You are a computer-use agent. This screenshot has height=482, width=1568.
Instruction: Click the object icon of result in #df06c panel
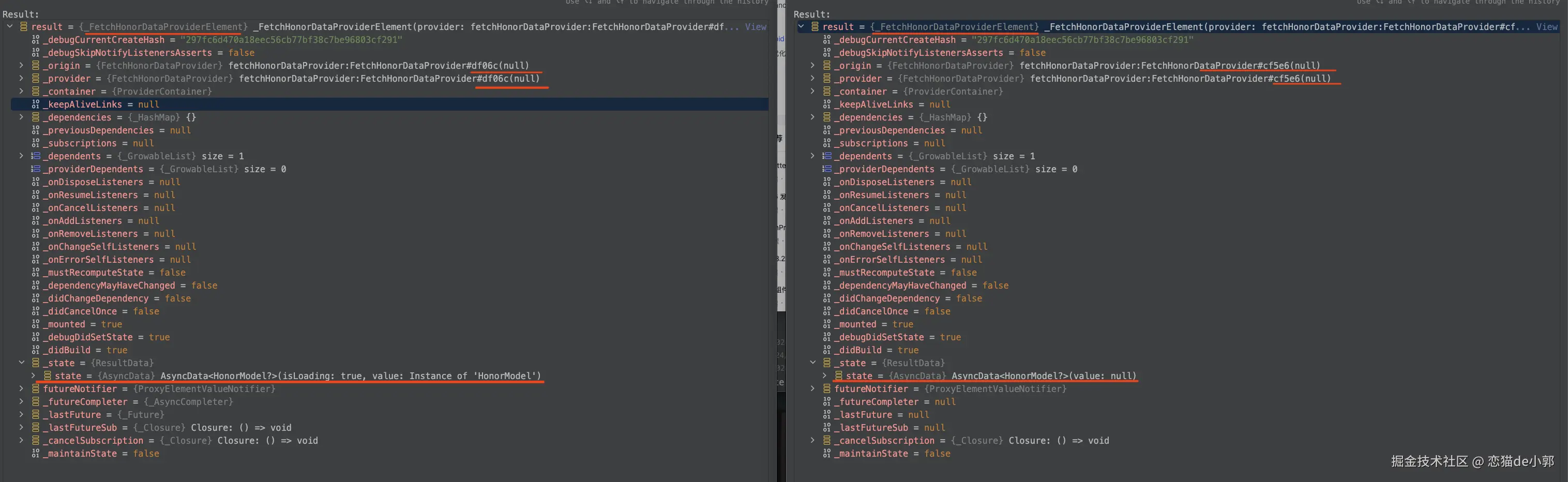coord(24,27)
